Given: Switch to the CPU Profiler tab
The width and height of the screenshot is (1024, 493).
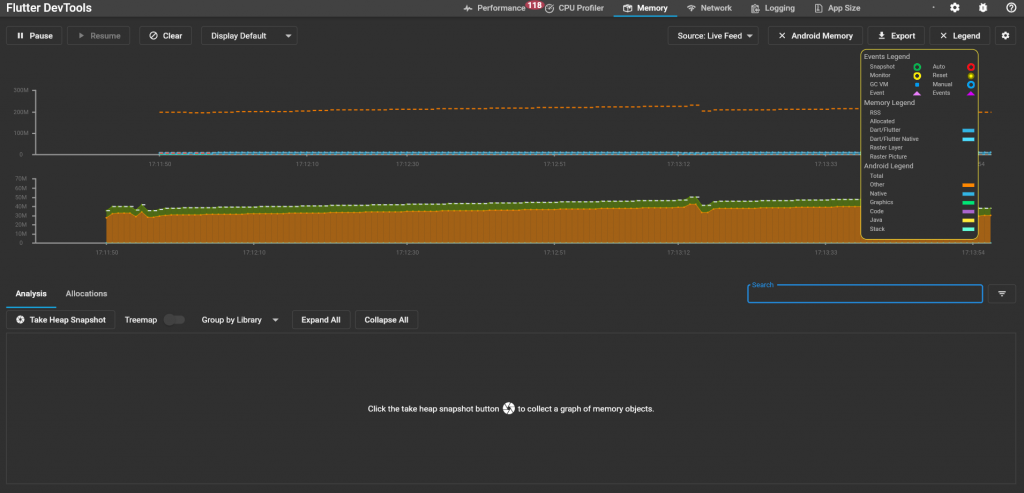Looking at the screenshot, I should pyautogui.click(x=574, y=8).
